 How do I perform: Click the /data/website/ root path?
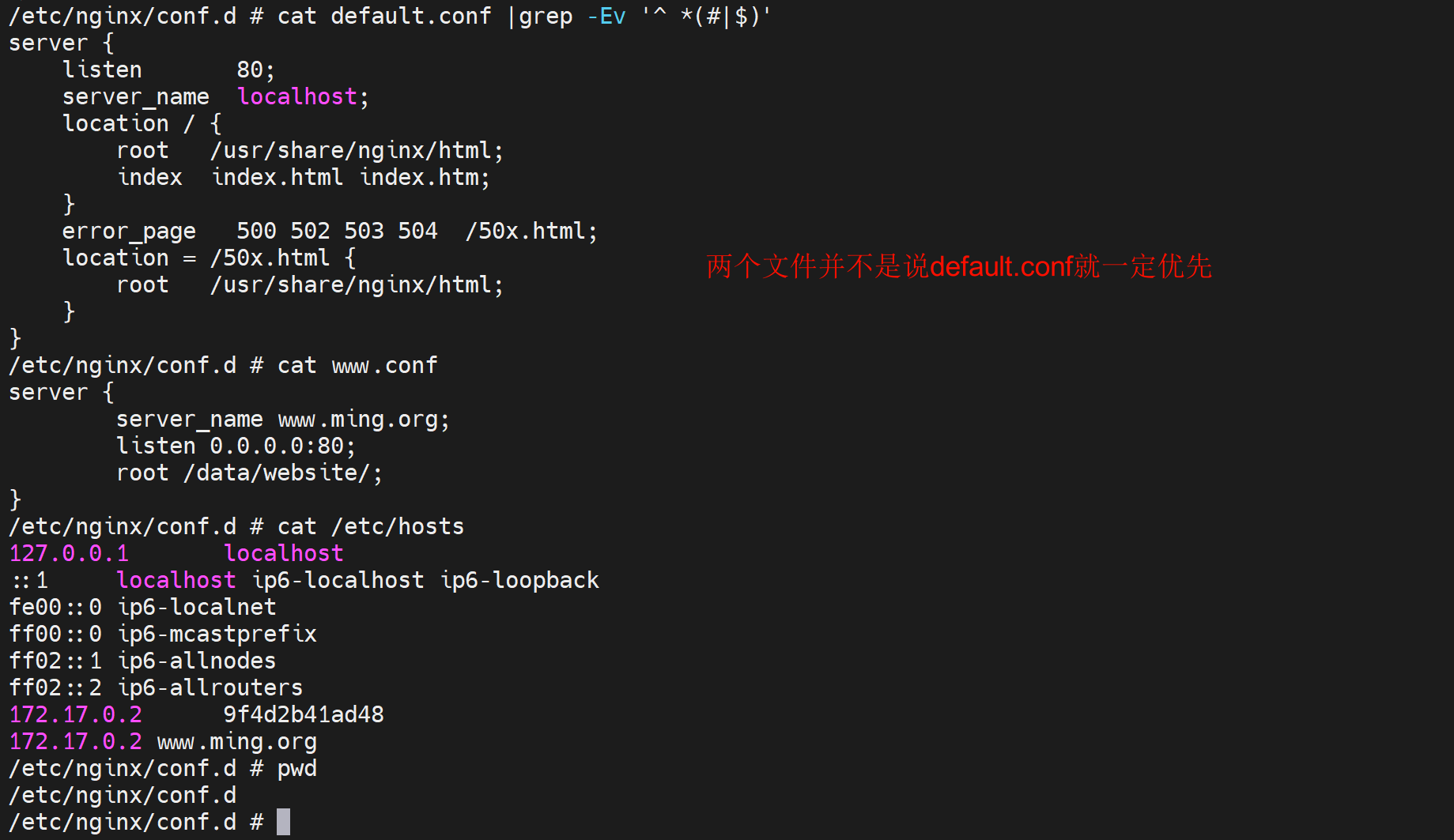[276, 473]
